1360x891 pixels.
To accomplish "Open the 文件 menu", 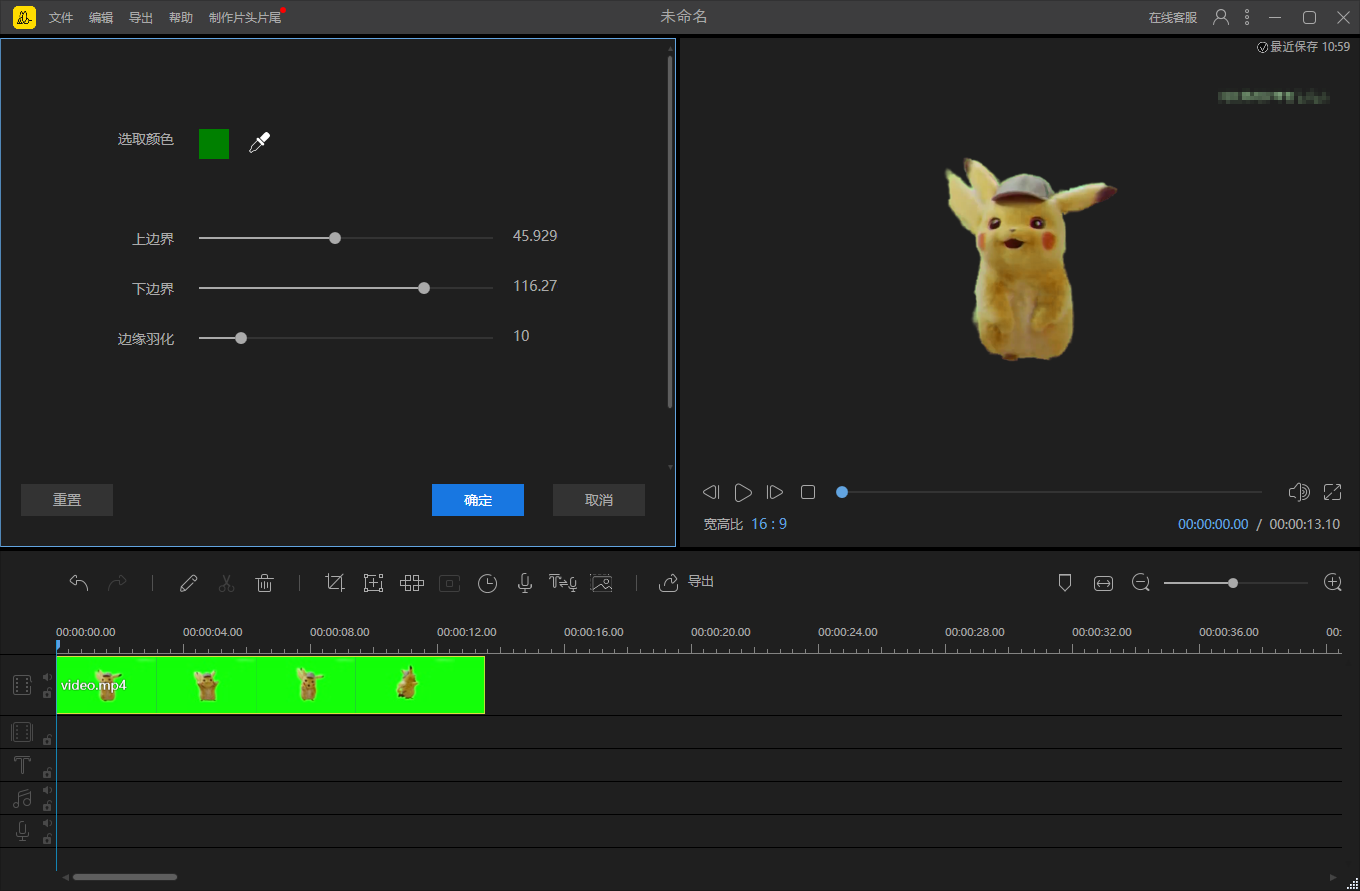I will 61,18.
